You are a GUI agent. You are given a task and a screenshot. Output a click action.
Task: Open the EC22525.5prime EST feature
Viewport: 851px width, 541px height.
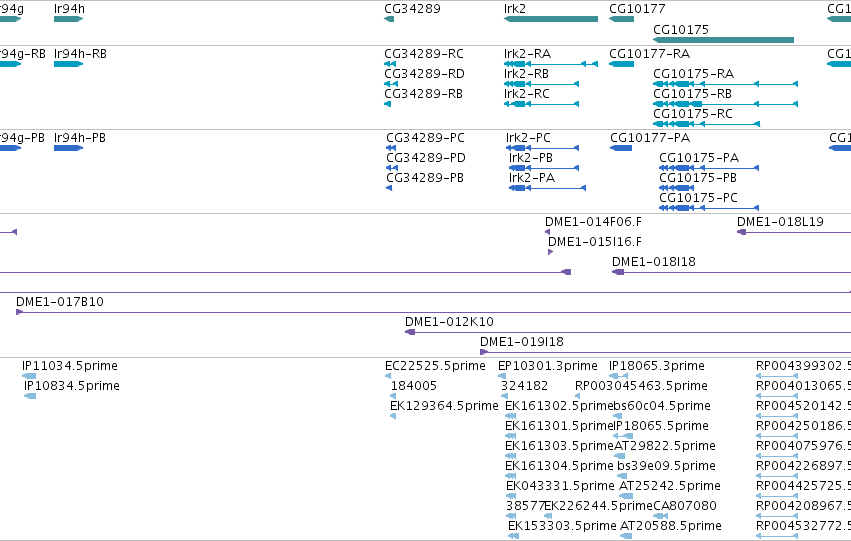pos(388,377)
